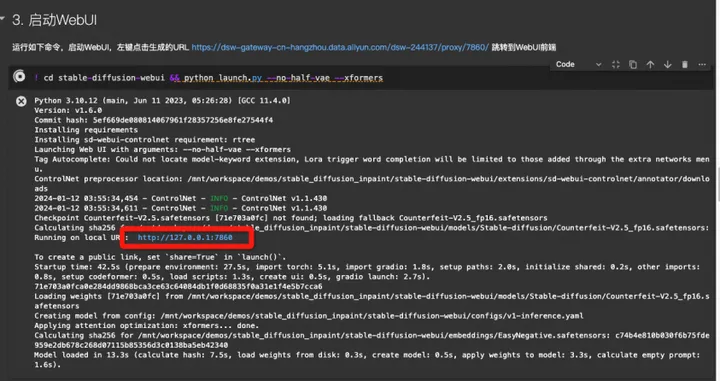Image resolution: width=720 pixels, height=381 pixels.
Task: Delete the cell using the trash icon
Action: click(685, 65)
